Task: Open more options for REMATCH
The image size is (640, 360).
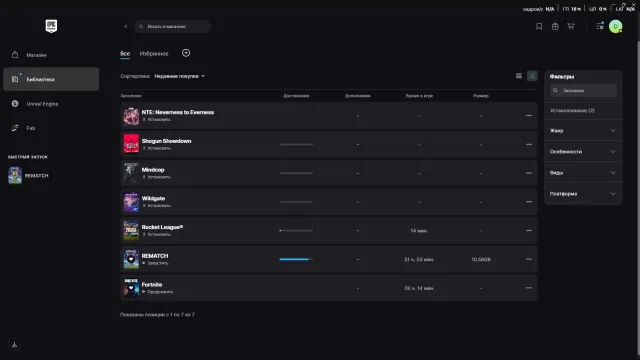Action: pyautogui.click(x=529, y=259)
